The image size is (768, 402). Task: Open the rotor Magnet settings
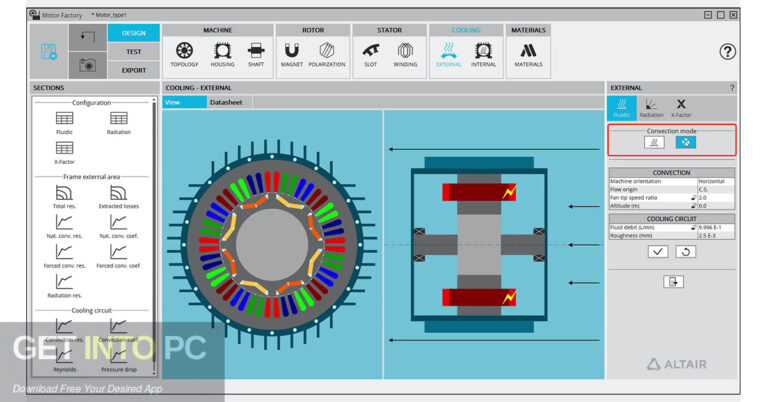(x=291, y=54)
